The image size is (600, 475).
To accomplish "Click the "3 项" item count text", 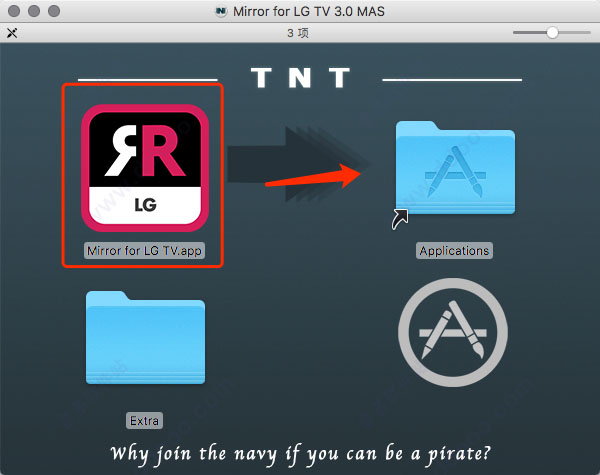I will coord(298,33).
